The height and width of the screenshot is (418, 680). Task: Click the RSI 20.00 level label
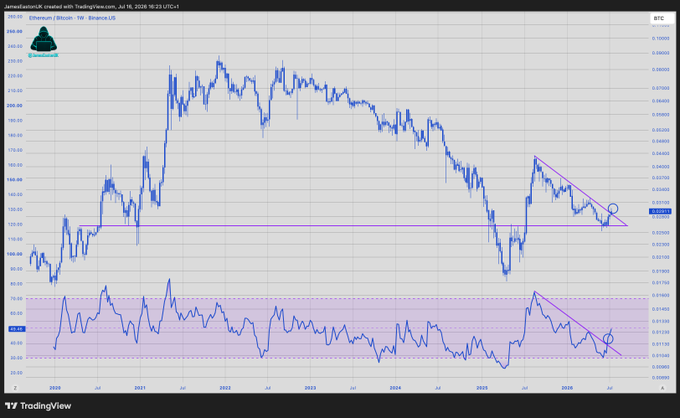(16, 373)
